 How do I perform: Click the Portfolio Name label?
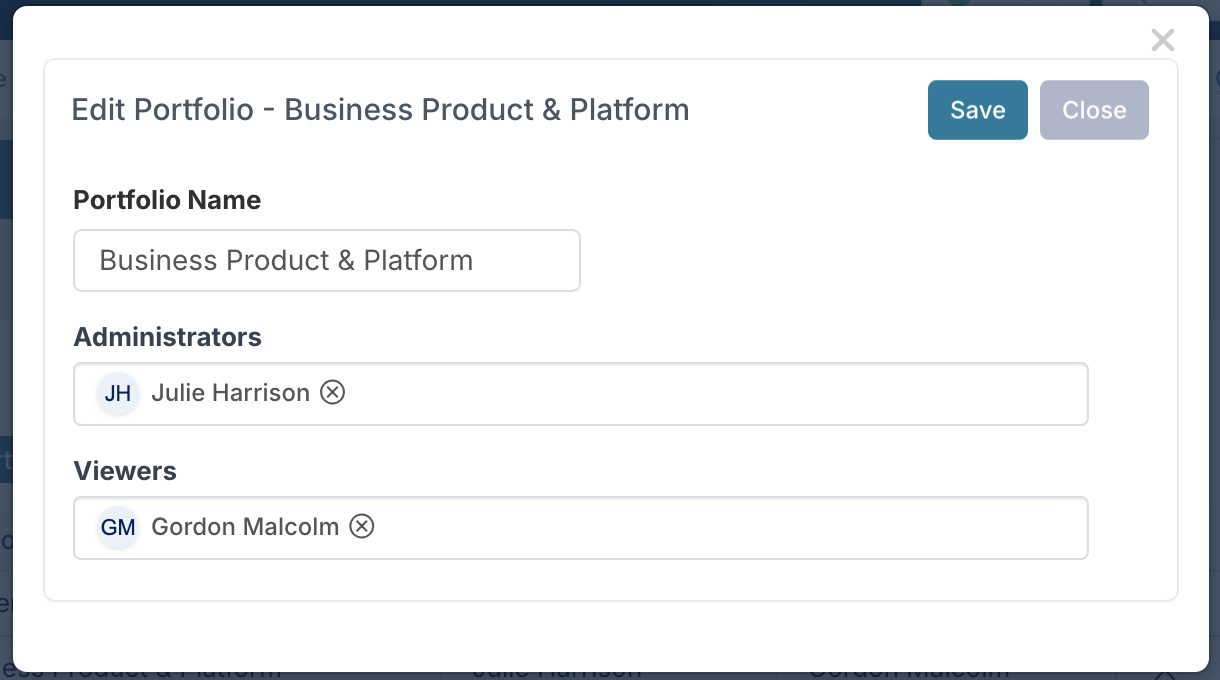(x=167, y=200)
